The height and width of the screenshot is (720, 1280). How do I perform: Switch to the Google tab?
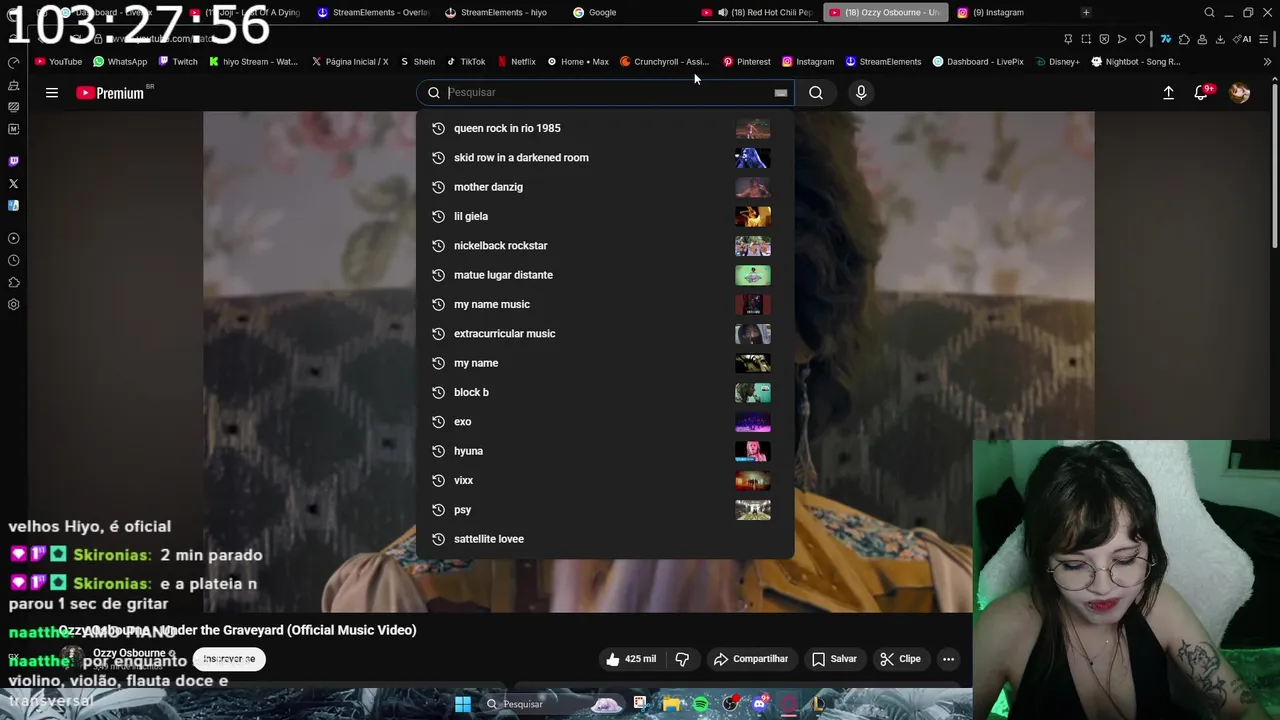pyautogui.click(x=595, y=12)
